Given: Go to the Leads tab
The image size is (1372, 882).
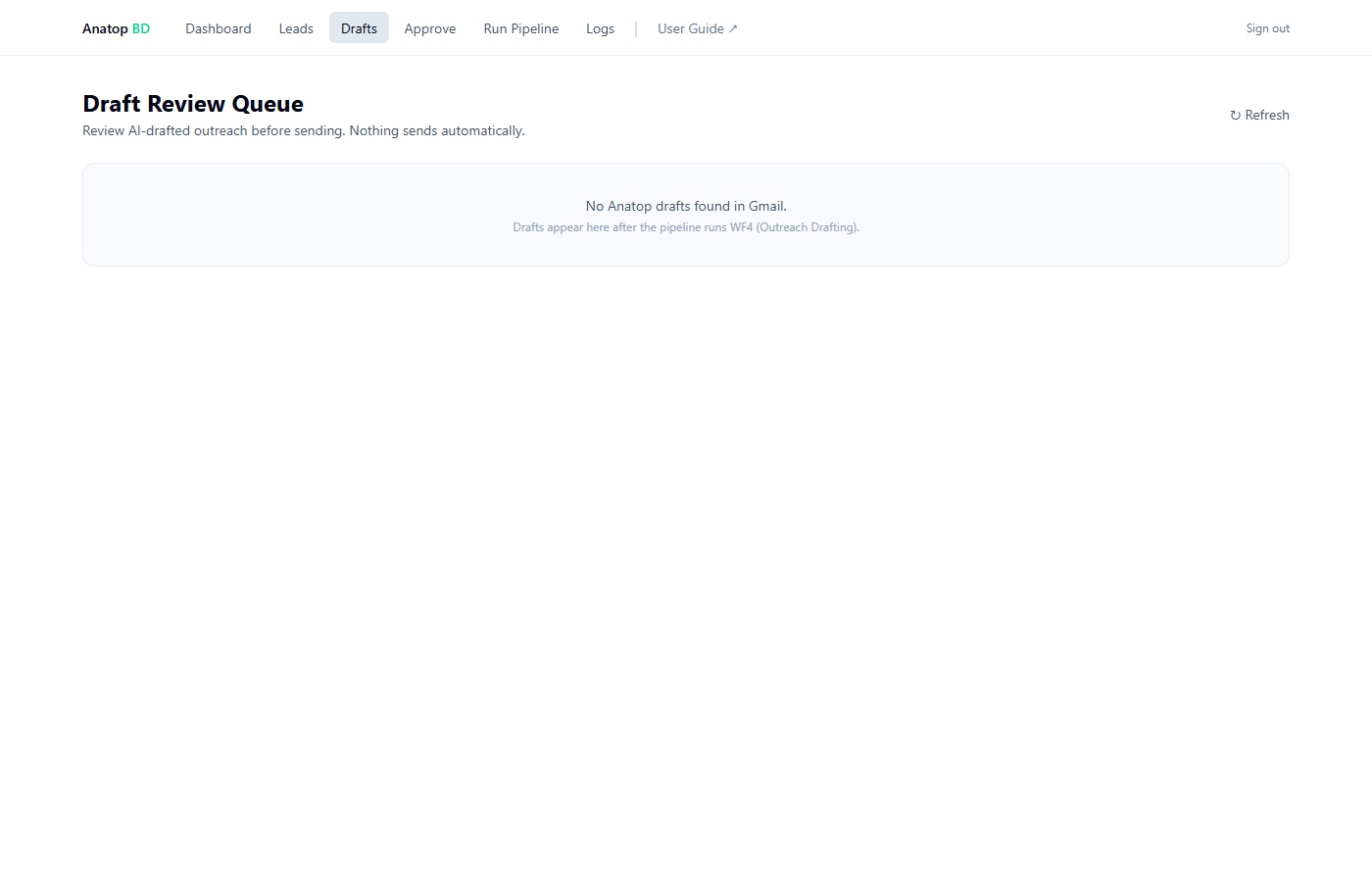Looking at the screenshot, I should pos(296,28).
